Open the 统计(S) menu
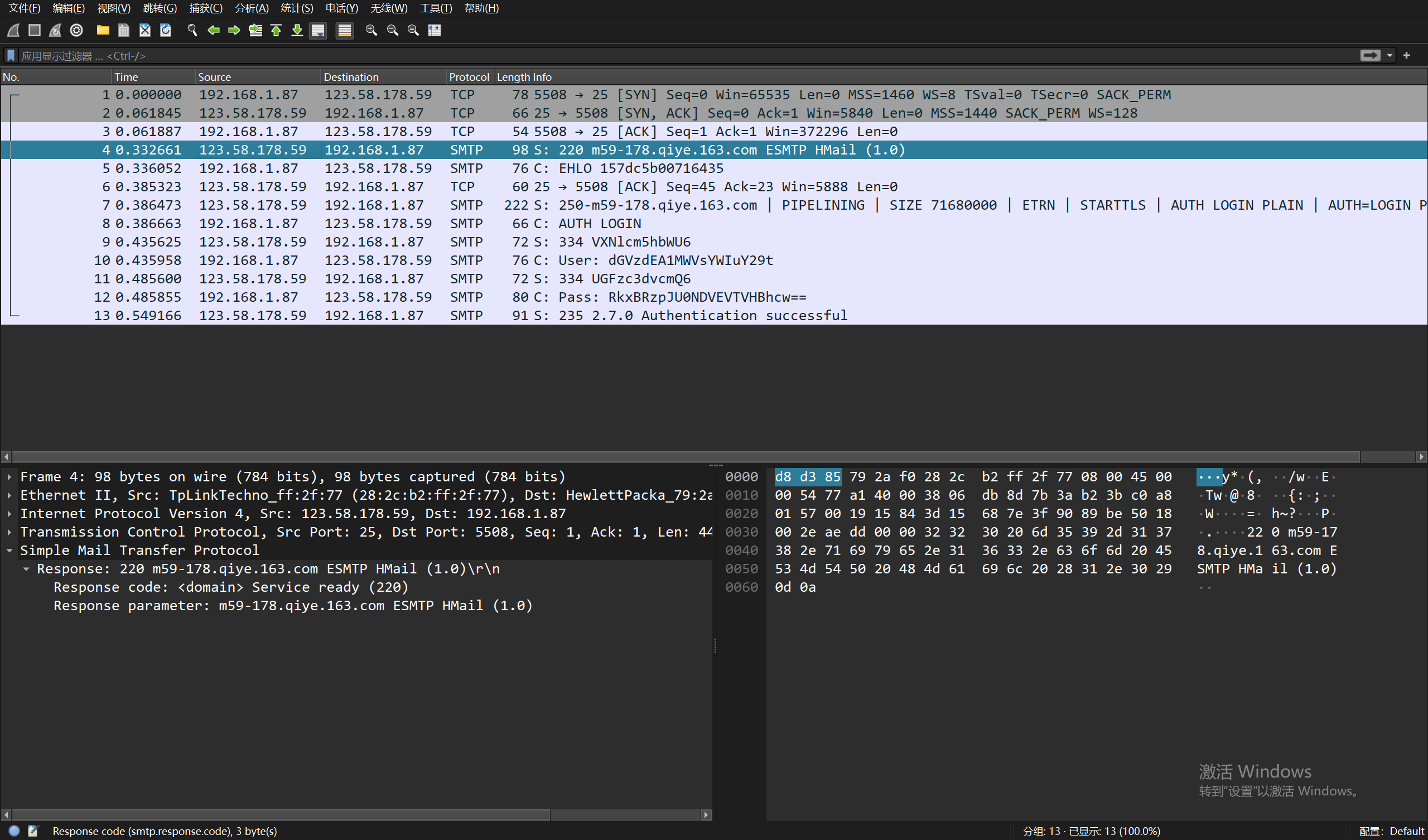 [296, 8]
